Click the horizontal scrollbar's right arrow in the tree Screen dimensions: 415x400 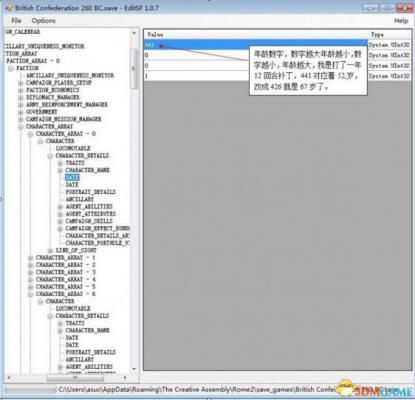pyautogui.click(x=125, y=378)
